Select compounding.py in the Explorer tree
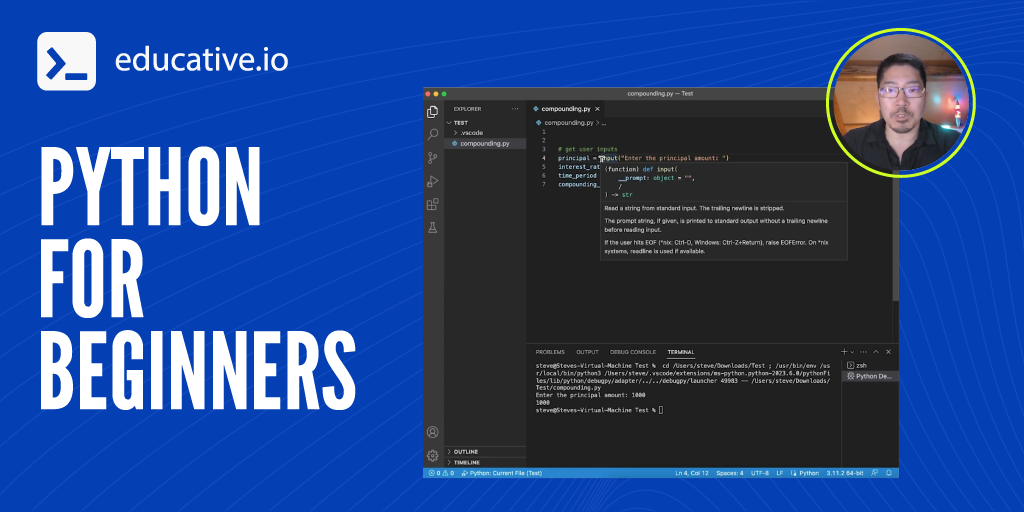Viewport: 1024px width, 512px height. (482, 143)
